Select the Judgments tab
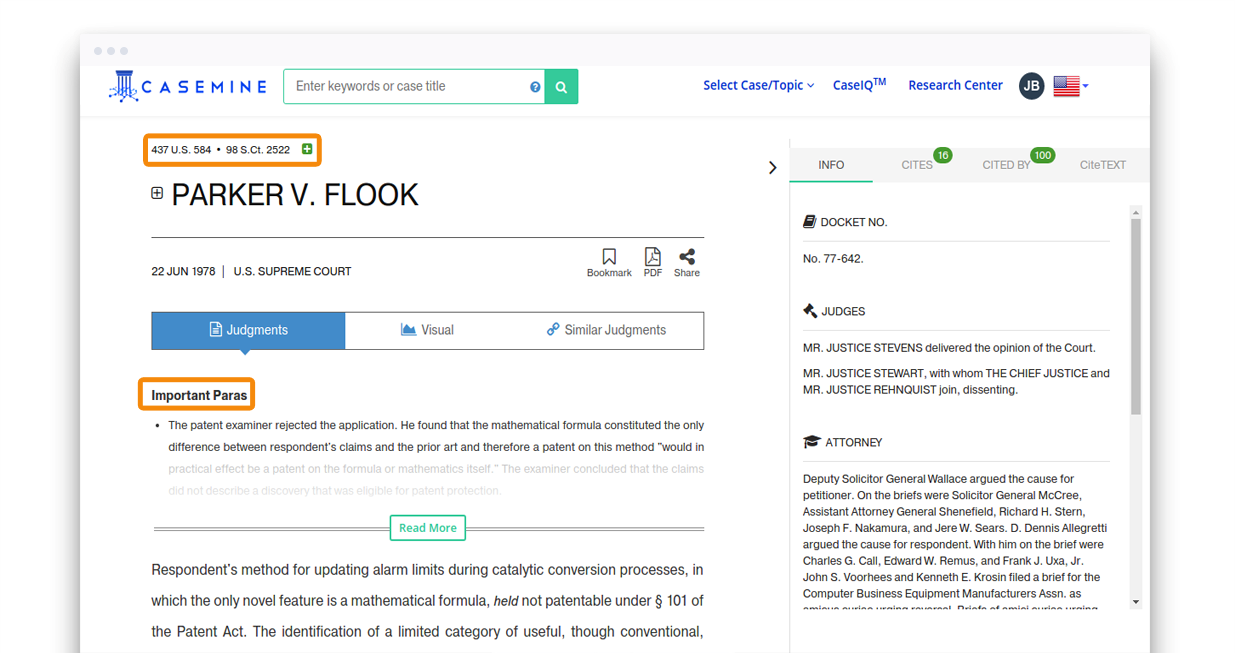The width and height of the screenshot is (1235, 653). tap(248, 330)
